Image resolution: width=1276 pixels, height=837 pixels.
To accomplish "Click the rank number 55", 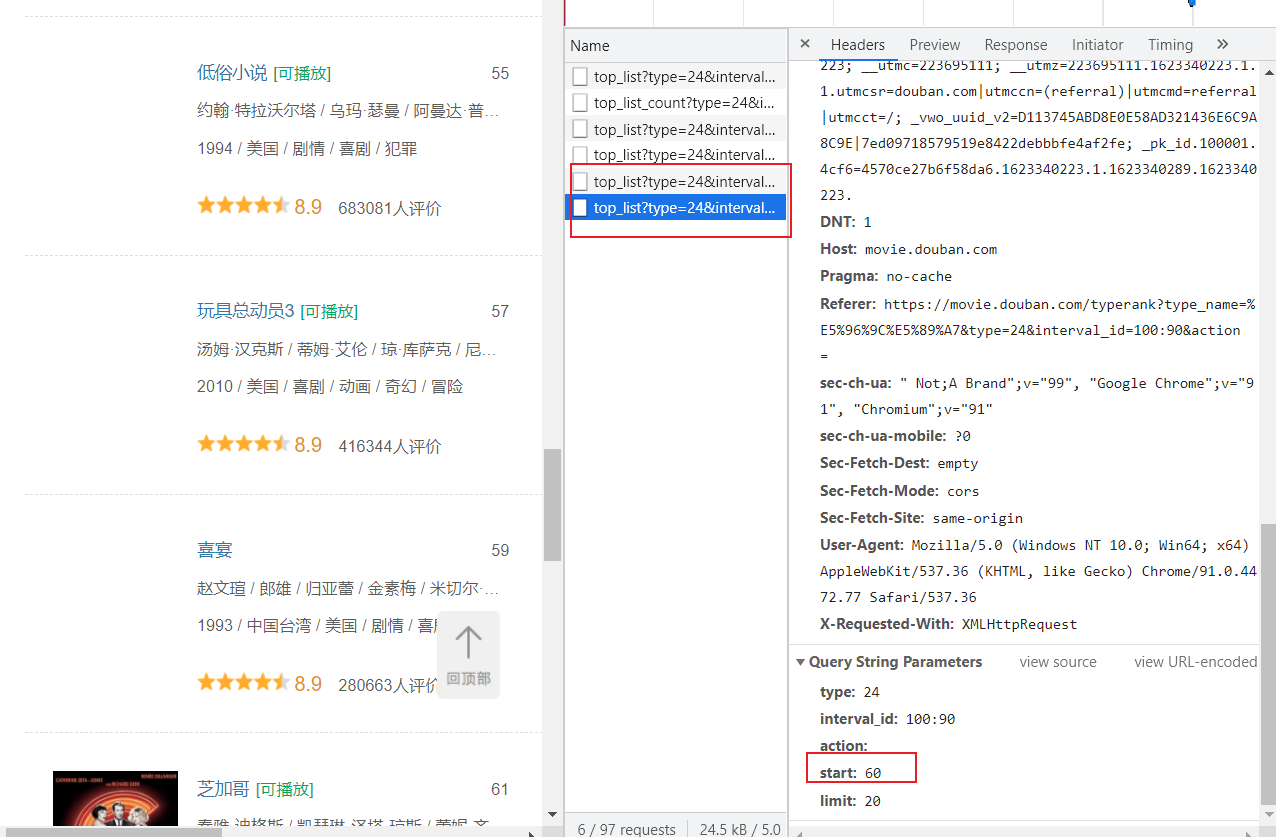I will point(500,73).
